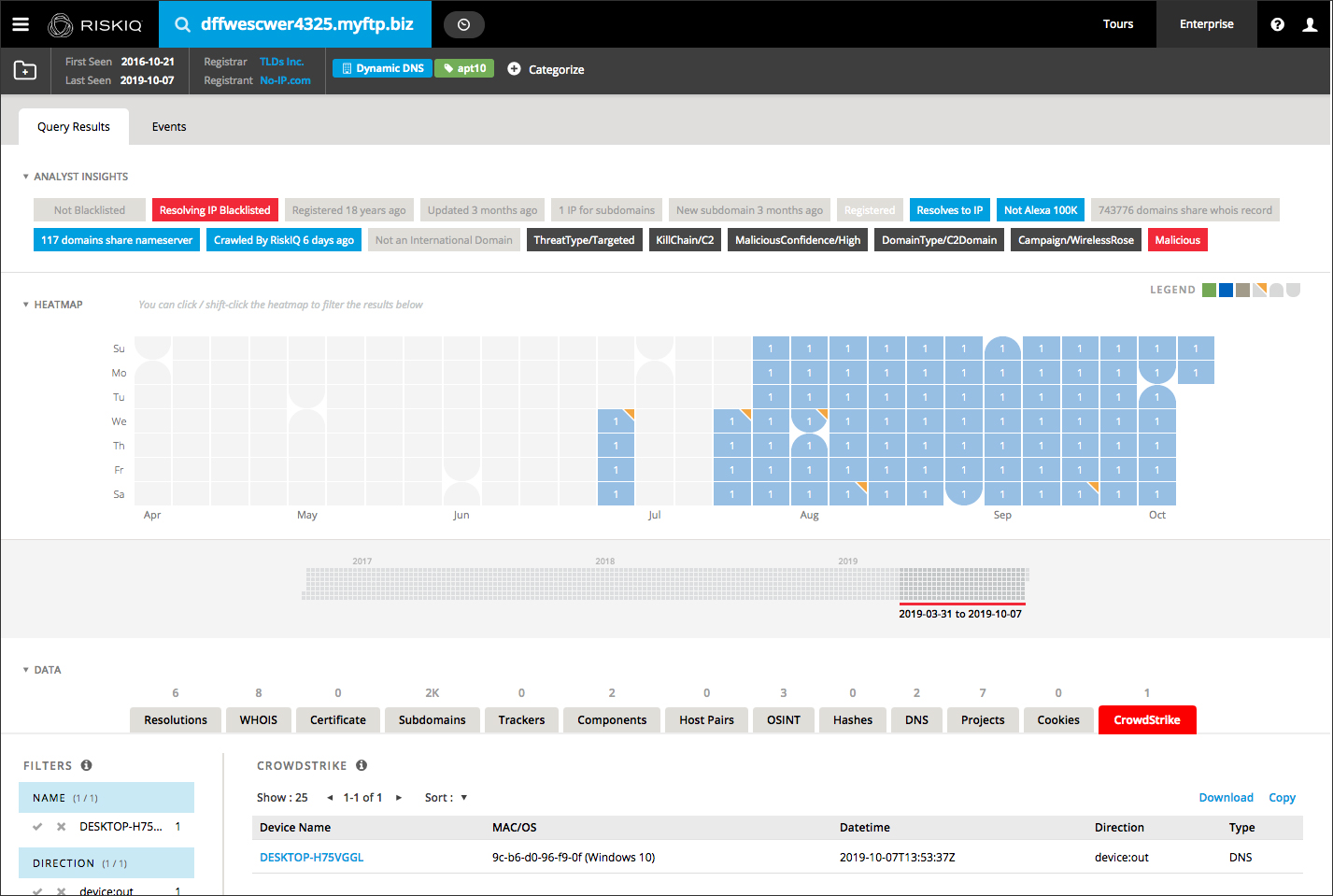This screenshot has width=1333, height=896.
Task: Toggle Crawled By RiskIQ 6 days ago
Action: 284,240
